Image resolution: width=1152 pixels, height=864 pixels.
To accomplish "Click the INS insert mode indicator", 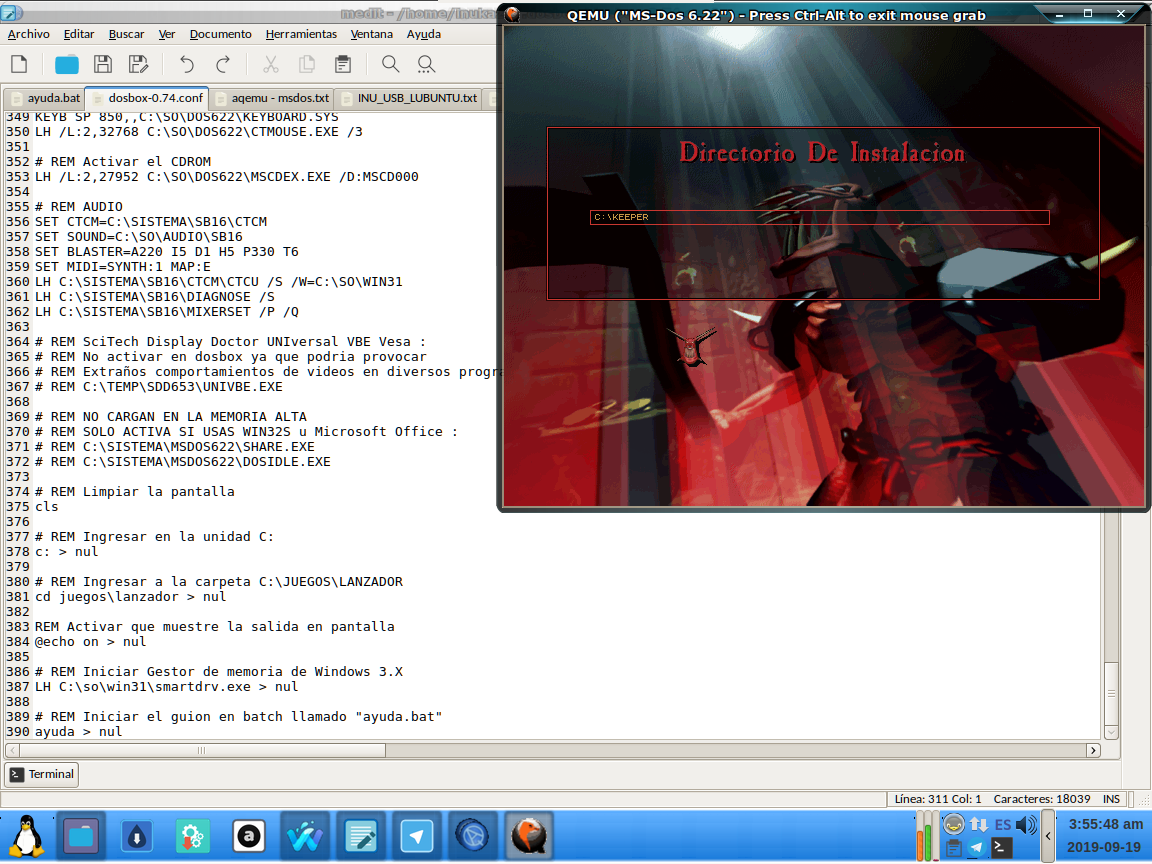I will (x=1111, y=799).
